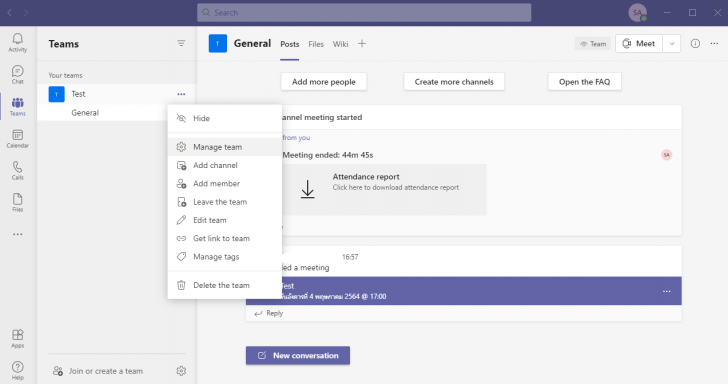The height and width of the screenshot is (384, 728).
Task: Click Join or create a team
Action: click(98, 371)
